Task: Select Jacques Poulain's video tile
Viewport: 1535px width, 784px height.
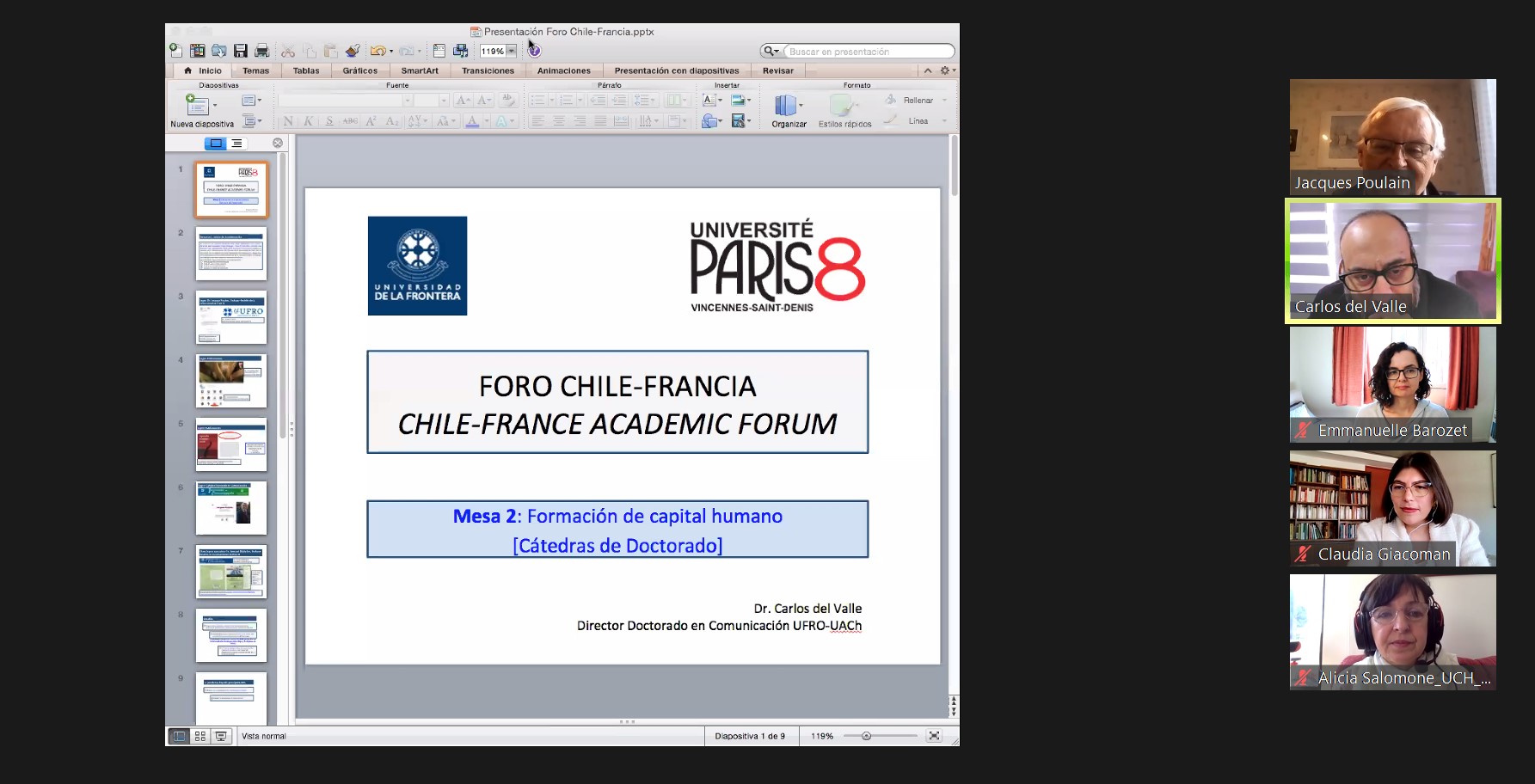Action: coord(1392,138)
